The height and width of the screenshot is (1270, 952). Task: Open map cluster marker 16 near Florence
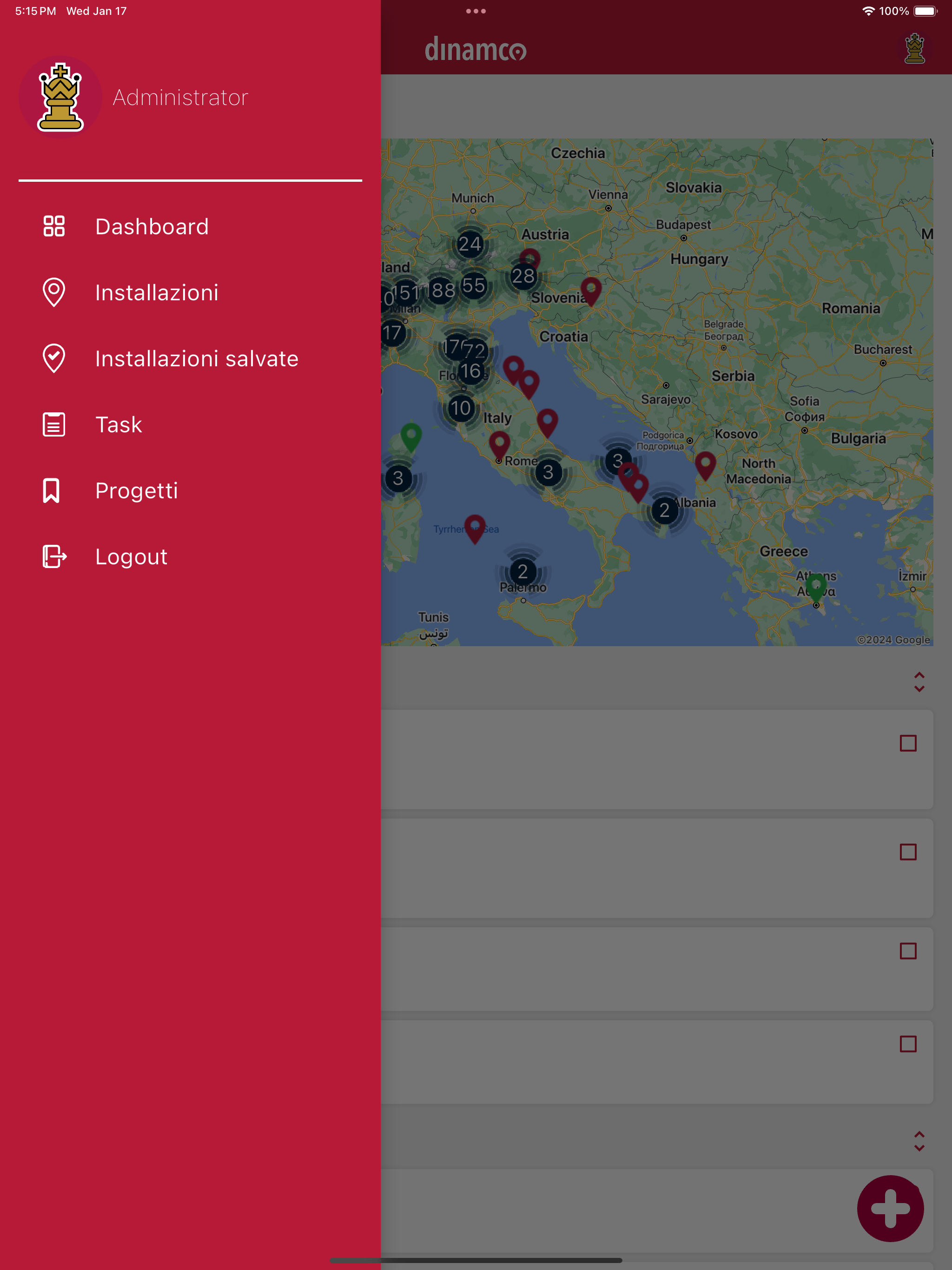(471, 371)
